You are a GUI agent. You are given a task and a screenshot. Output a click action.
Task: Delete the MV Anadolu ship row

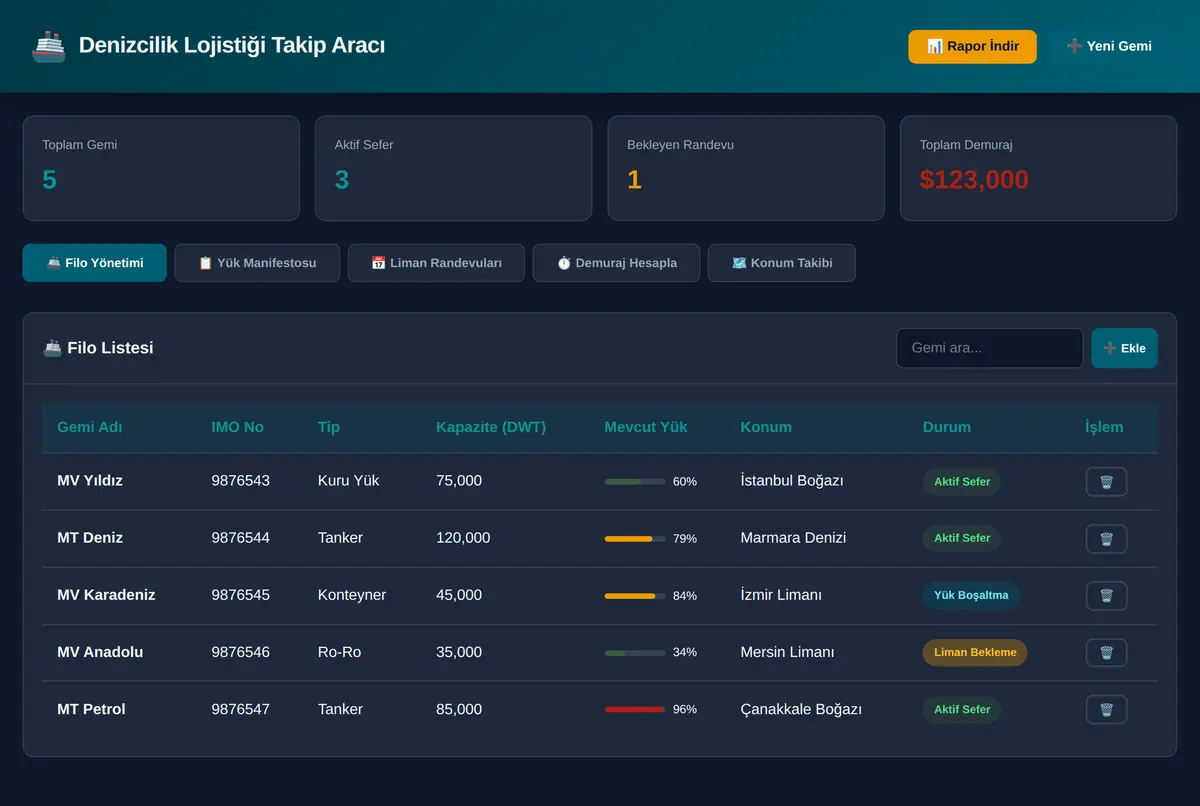point(1106,652)
